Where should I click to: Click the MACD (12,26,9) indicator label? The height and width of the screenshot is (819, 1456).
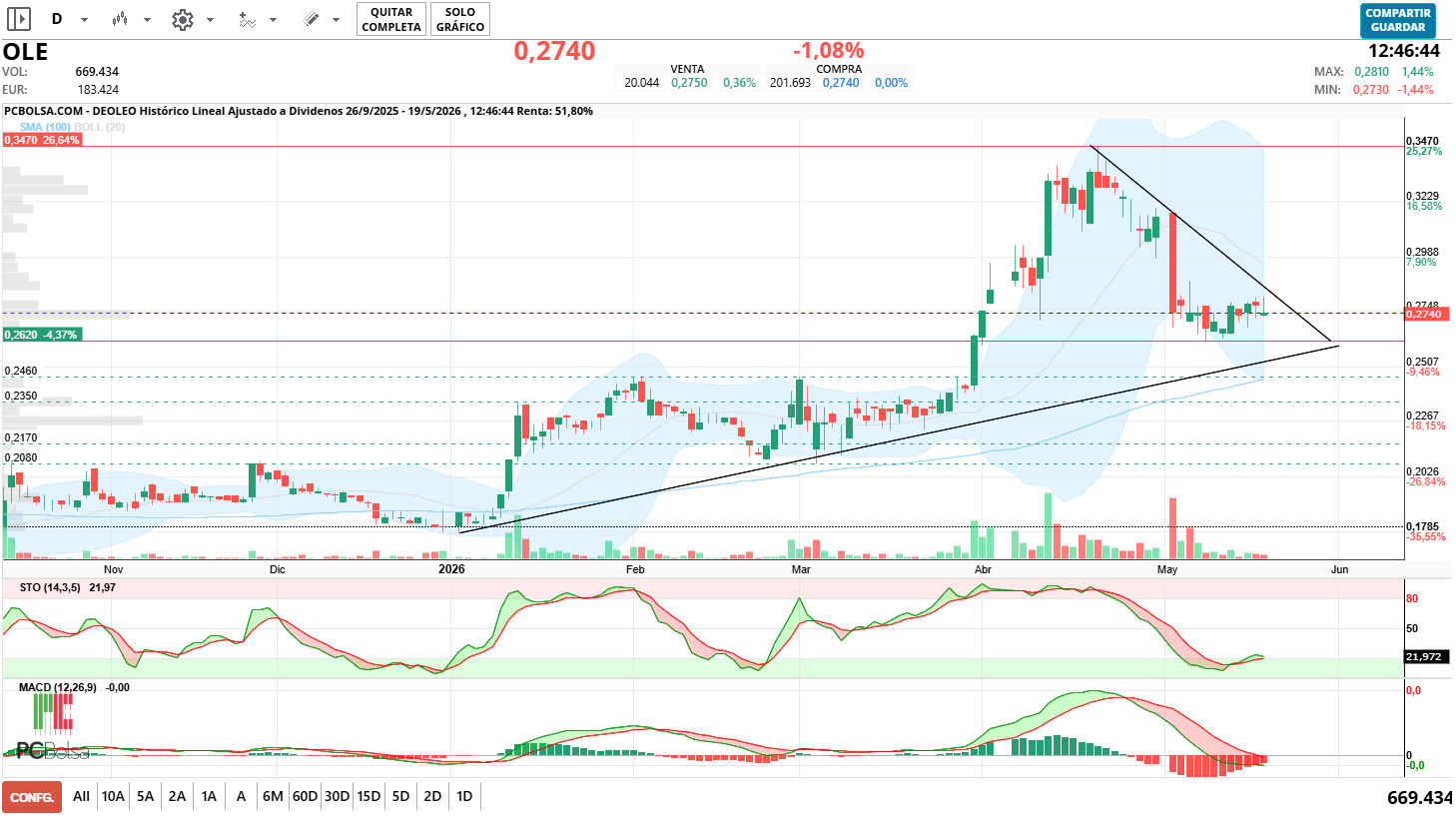tap(58, 687)
